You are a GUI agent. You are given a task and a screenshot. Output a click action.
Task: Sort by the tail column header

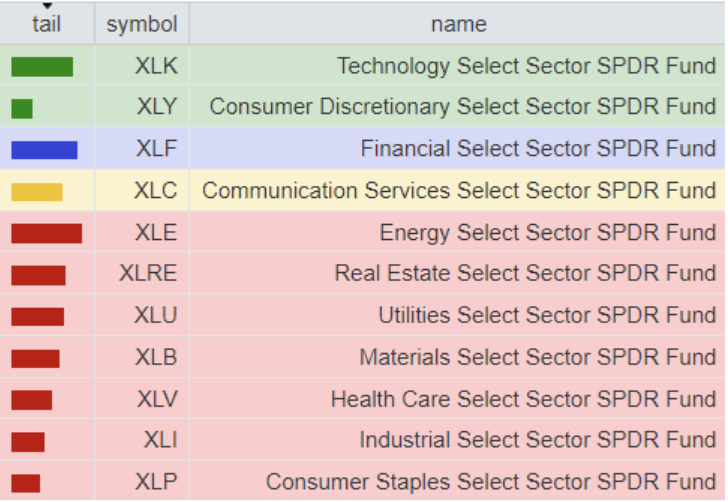[x=46, y=25]
